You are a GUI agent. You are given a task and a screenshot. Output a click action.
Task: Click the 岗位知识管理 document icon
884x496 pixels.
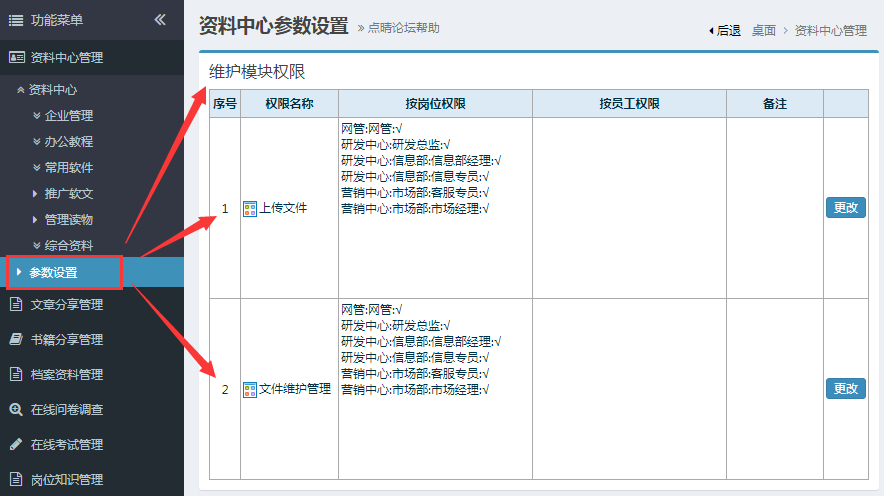(x=16, y=479)
